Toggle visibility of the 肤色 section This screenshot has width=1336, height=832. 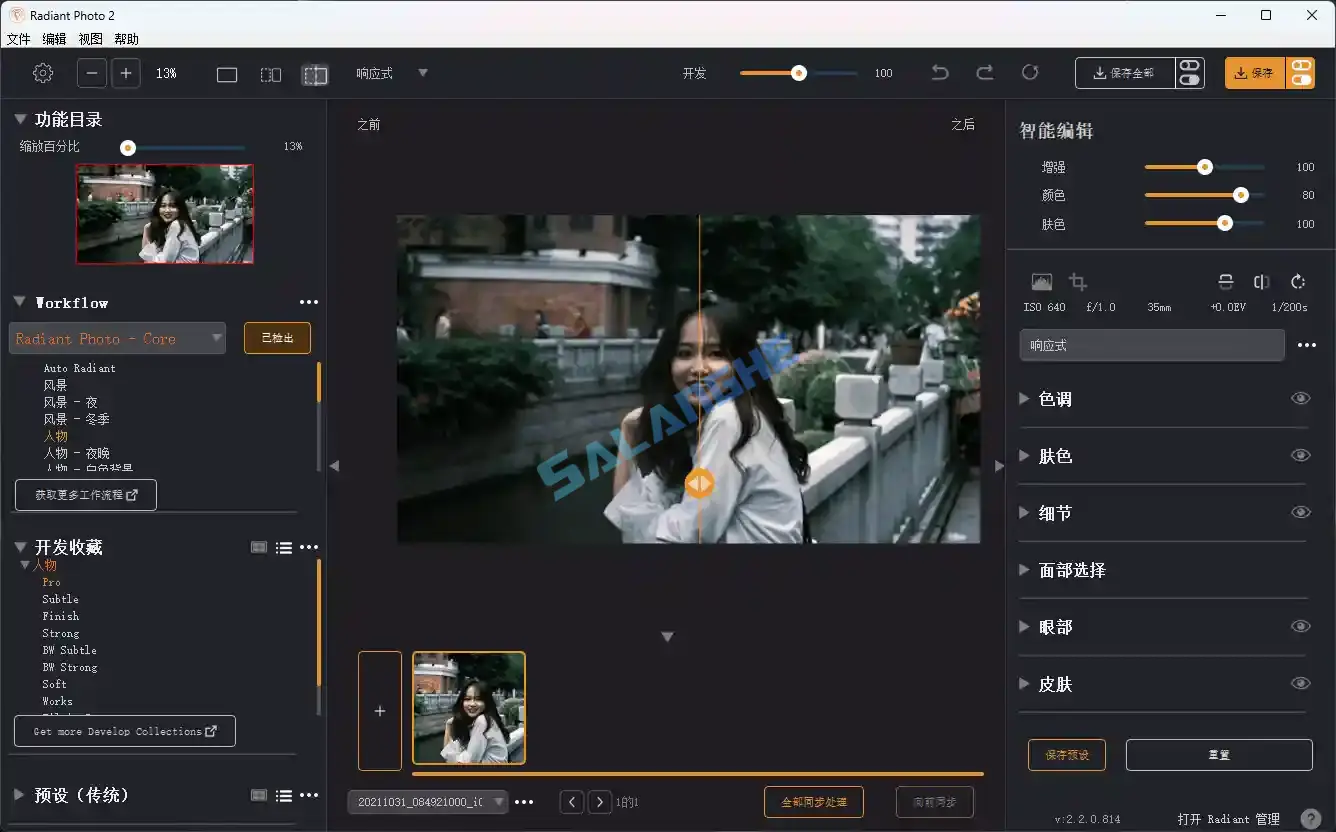pos(1301,454)
